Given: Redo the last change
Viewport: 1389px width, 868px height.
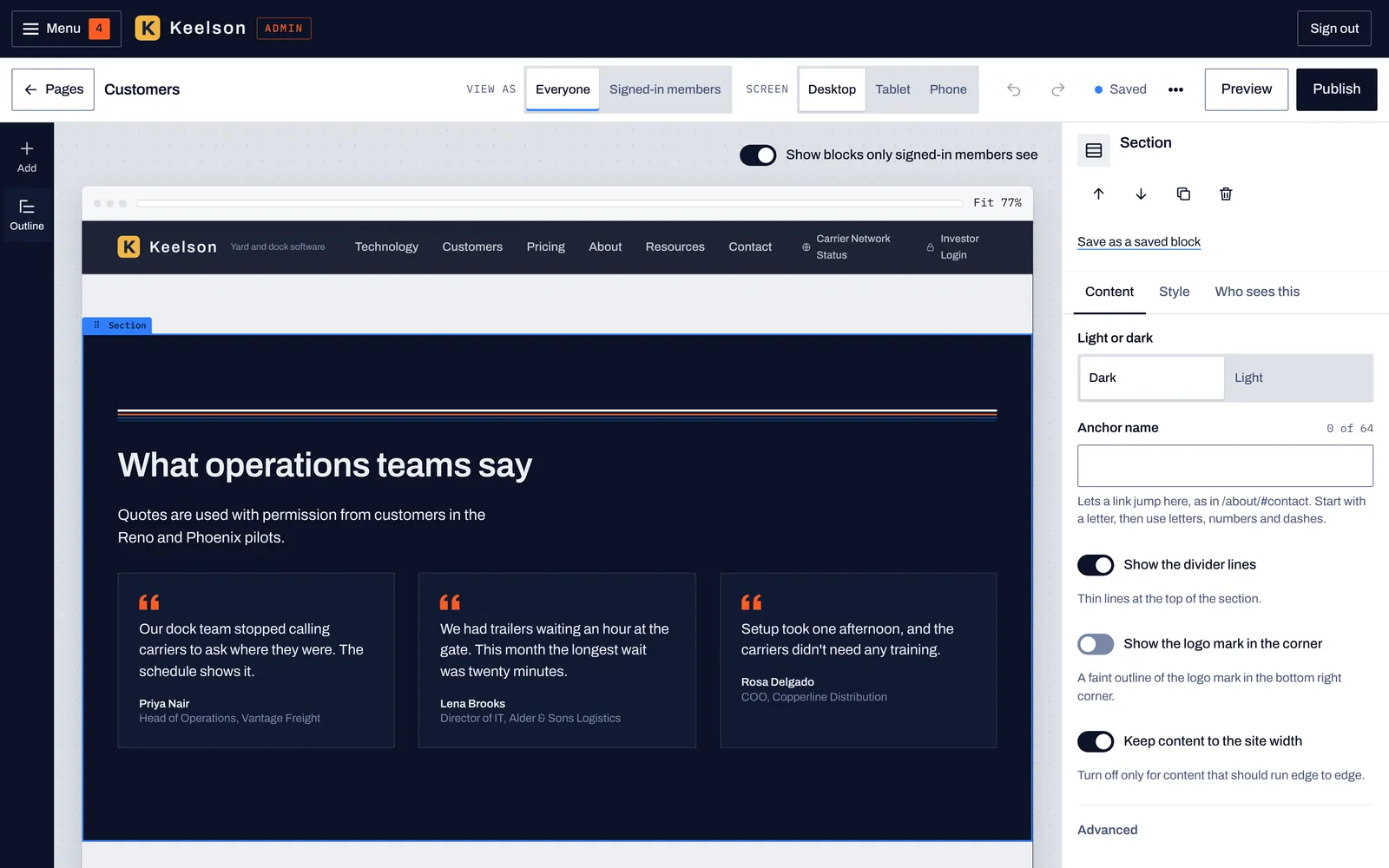Looking at the screenshot, I should (1057, 89).
